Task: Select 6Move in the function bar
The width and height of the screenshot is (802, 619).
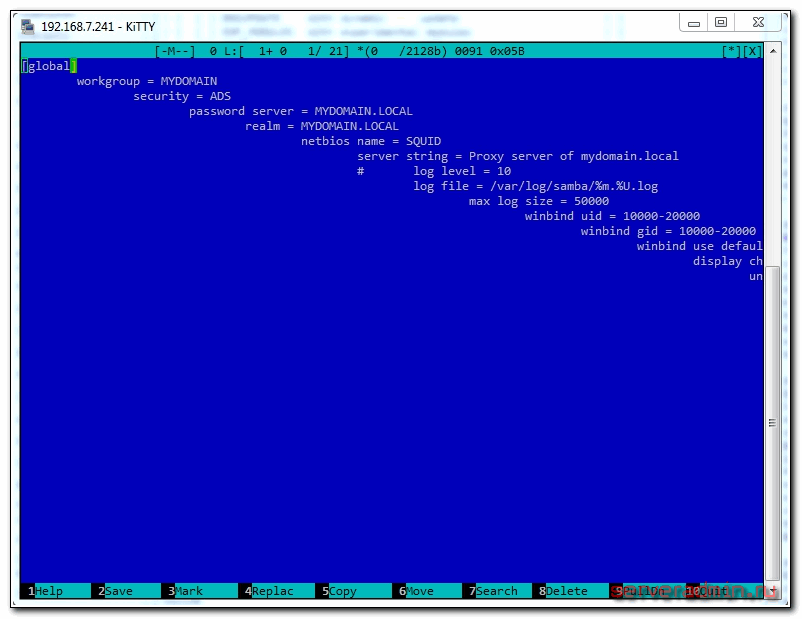Action: (416, 591)
